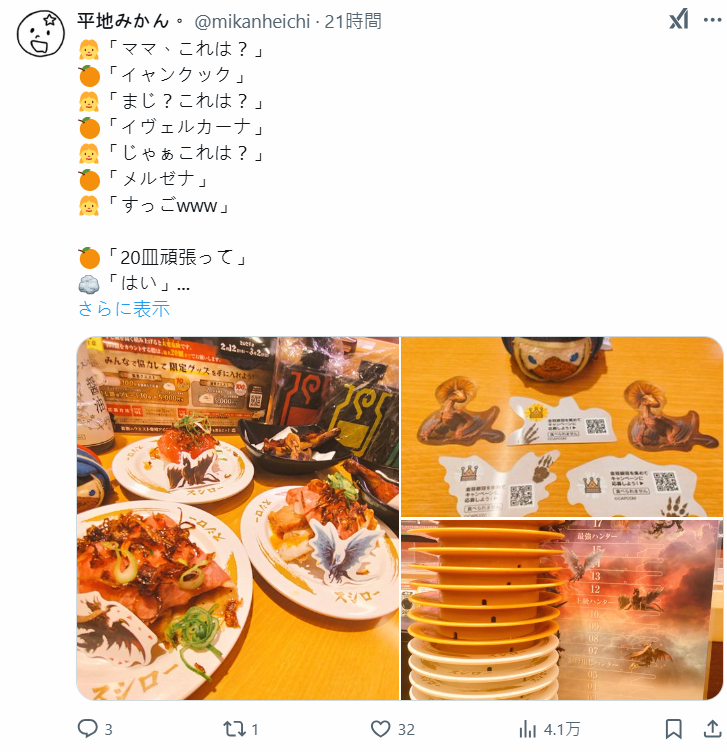This screenshot has height=752, width=727.
Task: Open the stacked plates photo
Action: pos(562,610)
